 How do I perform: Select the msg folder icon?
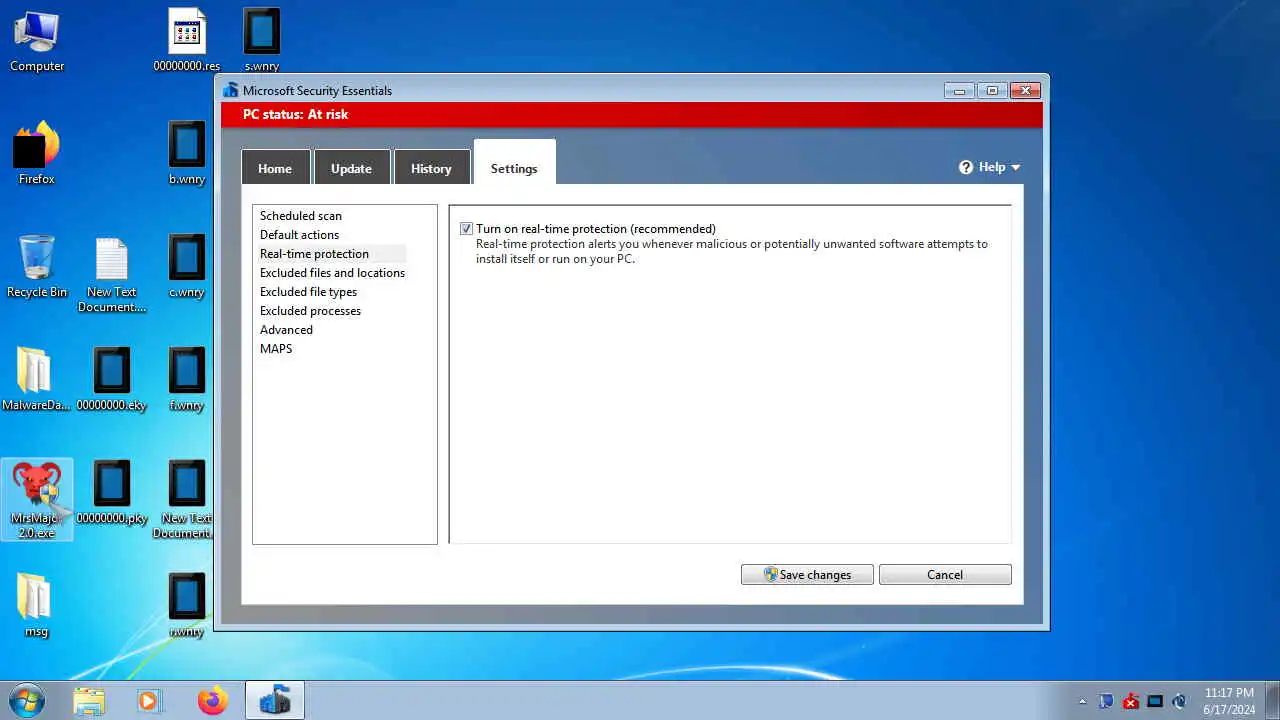coord(36,606)
